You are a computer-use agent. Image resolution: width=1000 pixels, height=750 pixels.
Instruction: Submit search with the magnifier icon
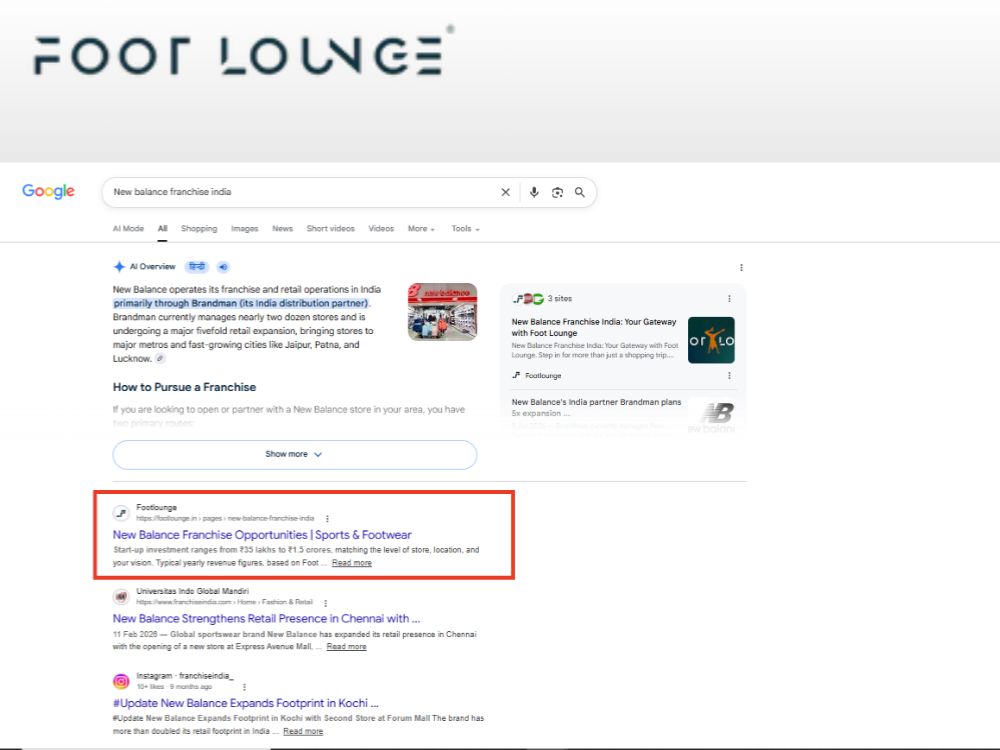(x=580, y=192)
